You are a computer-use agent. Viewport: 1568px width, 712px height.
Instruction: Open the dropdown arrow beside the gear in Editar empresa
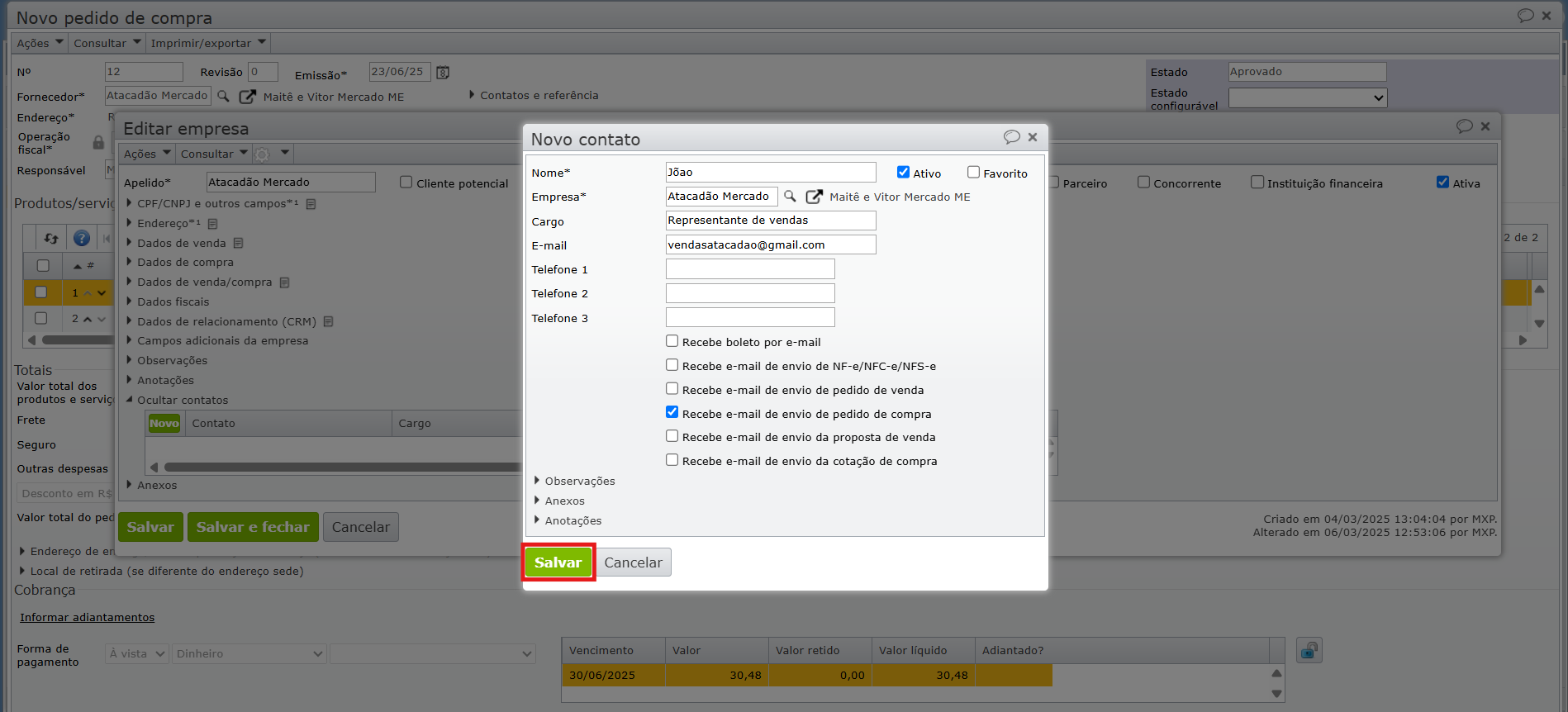coord(285,153)
